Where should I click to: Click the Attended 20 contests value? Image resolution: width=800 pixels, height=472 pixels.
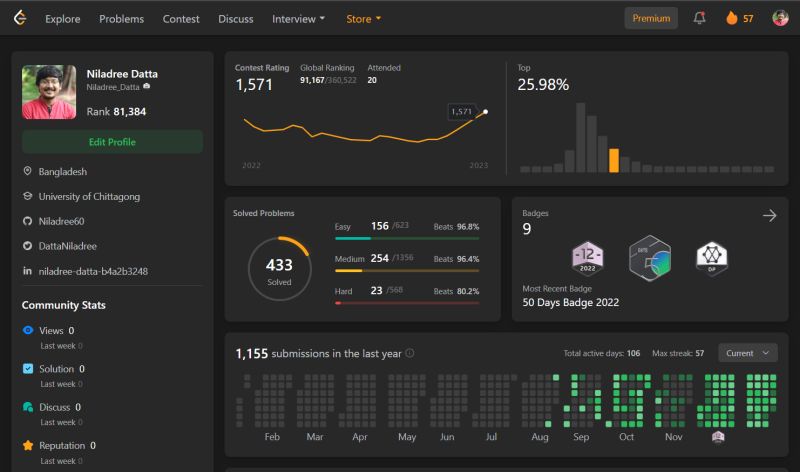point(372,80)
